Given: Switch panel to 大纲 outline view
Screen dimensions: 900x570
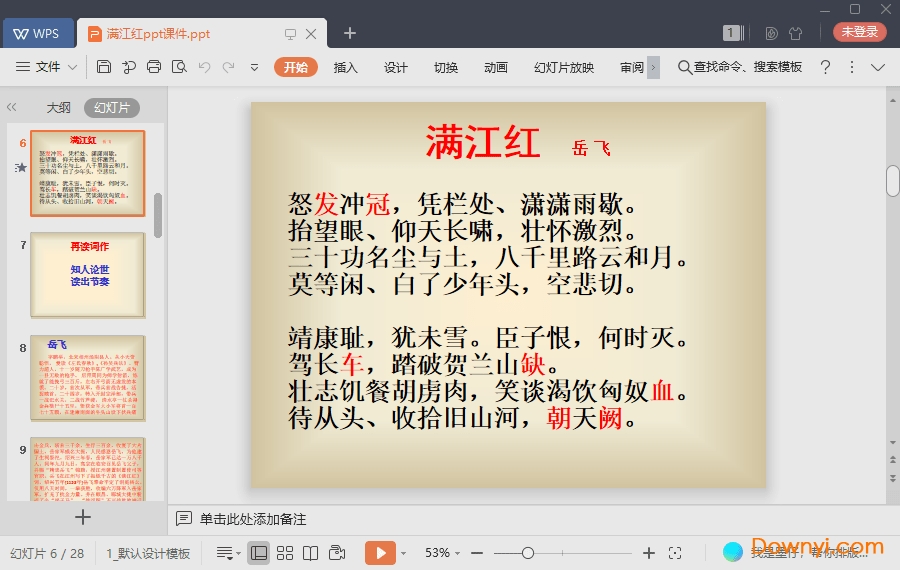Looking at the screenshot, I should pos(58,108).
